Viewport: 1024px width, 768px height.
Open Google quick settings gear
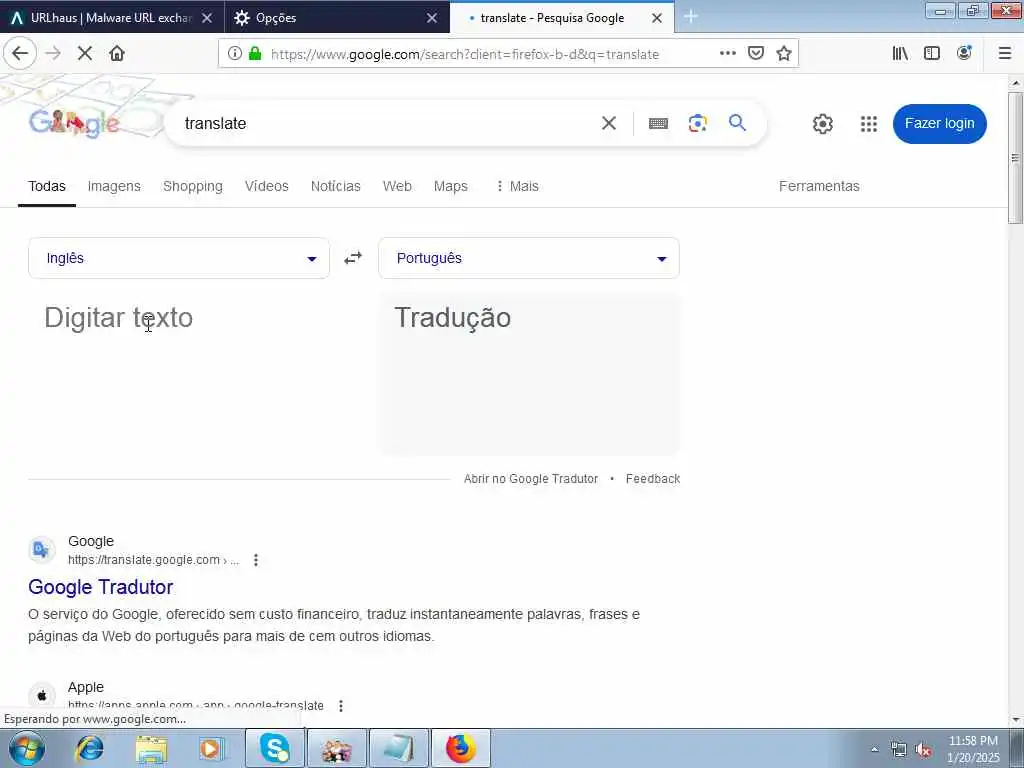823,124
